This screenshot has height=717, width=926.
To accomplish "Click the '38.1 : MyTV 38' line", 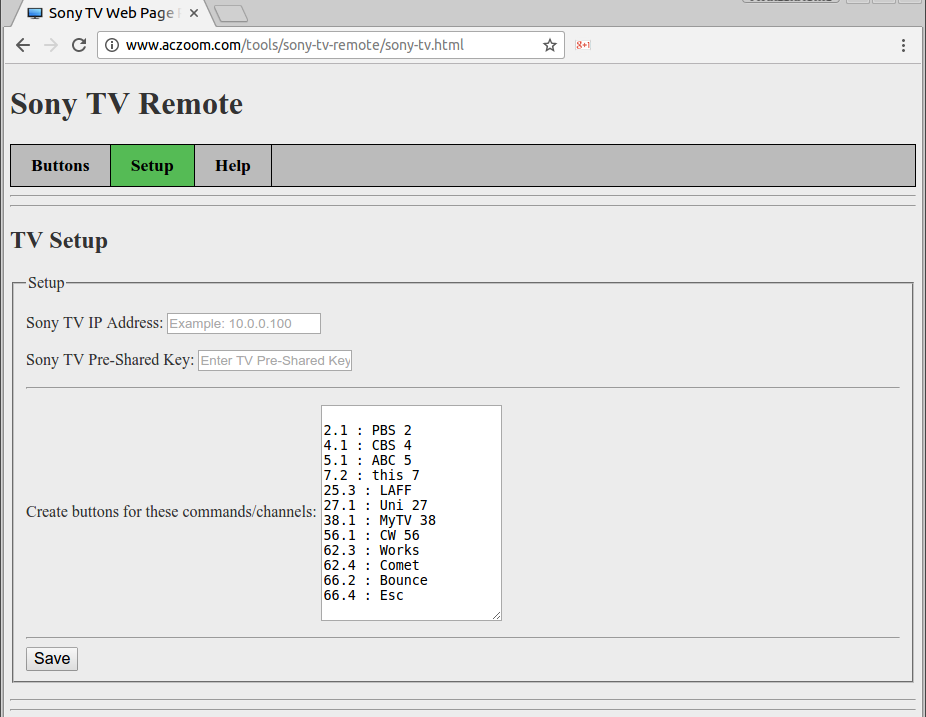I will pyautogui.click(x=380, y=520).
